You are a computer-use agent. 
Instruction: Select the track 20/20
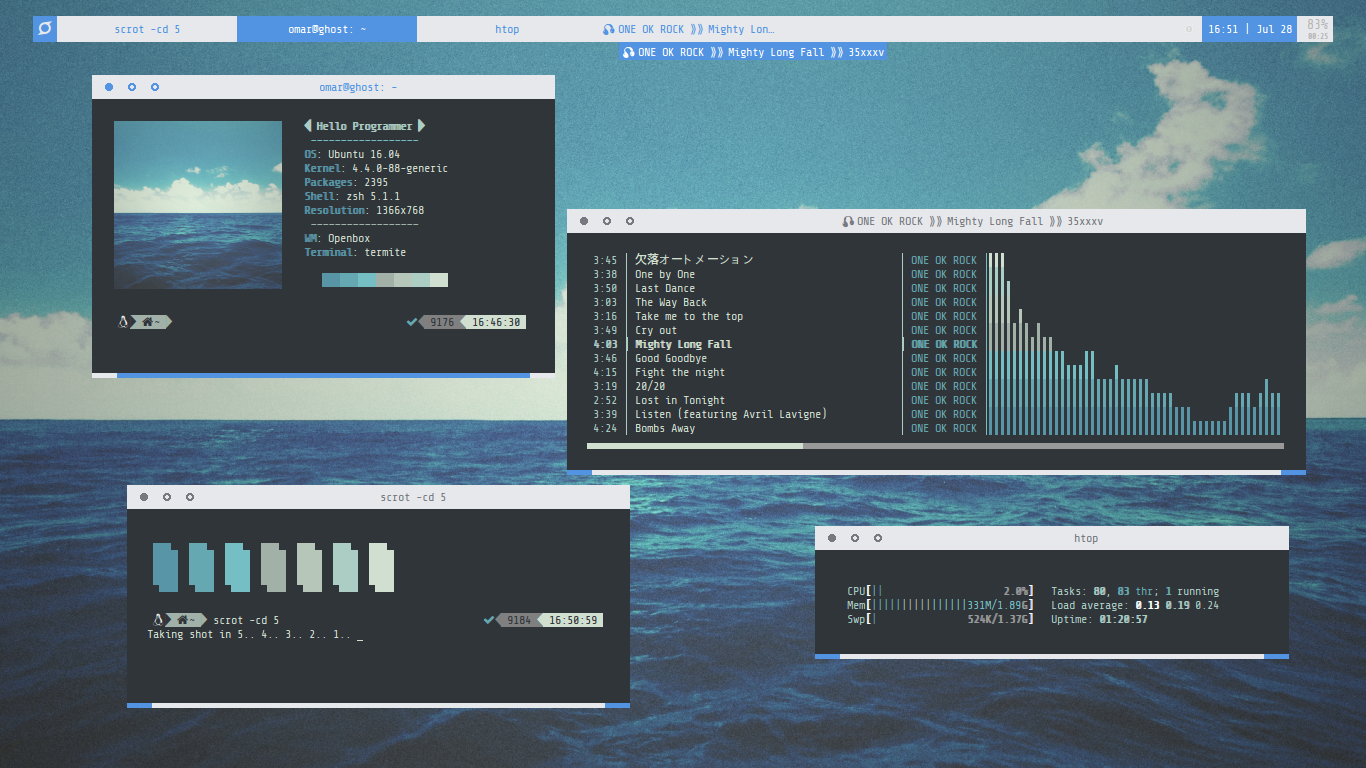(x=650, y=386)
